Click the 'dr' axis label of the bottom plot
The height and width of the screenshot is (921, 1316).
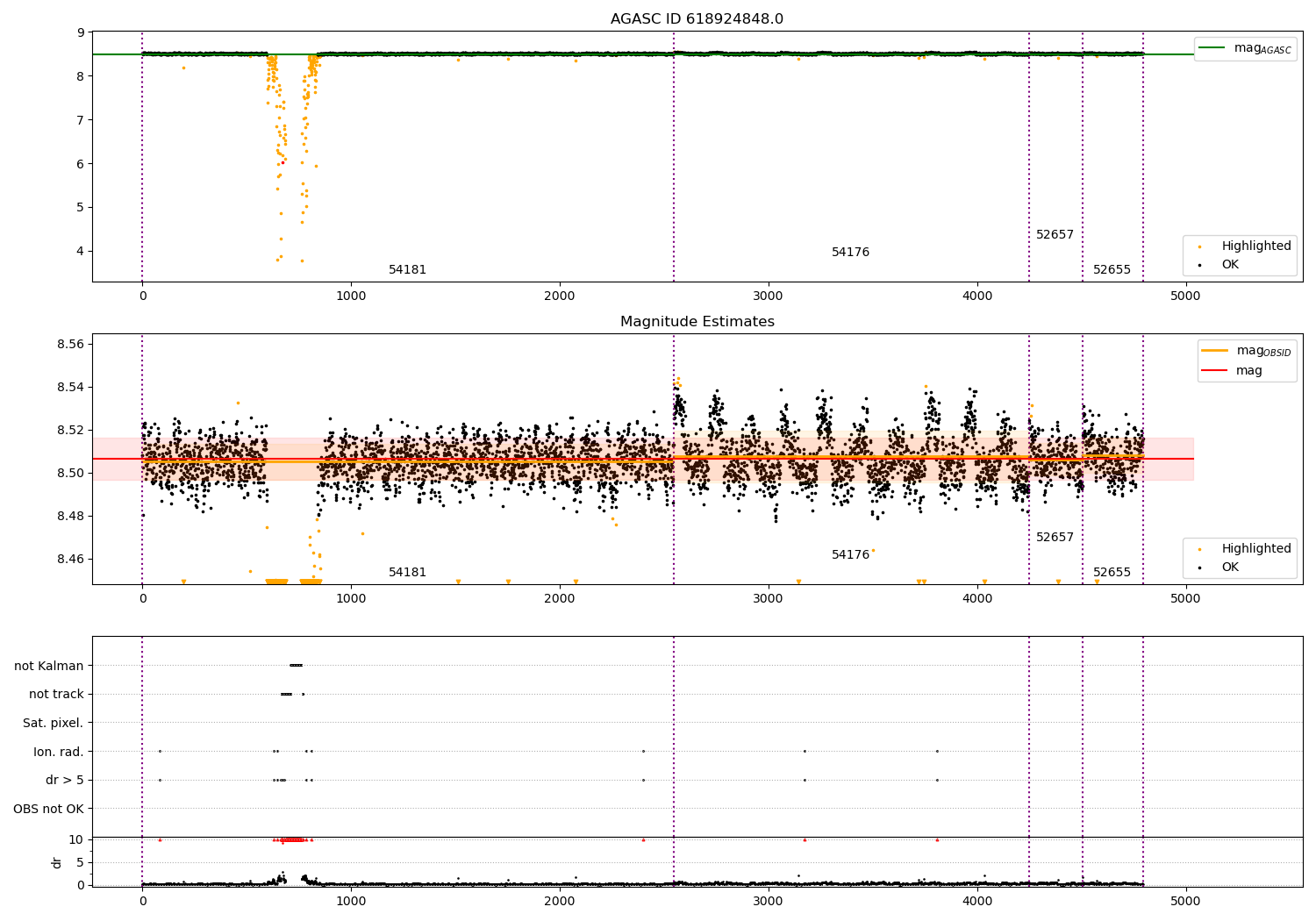[57, 862]
